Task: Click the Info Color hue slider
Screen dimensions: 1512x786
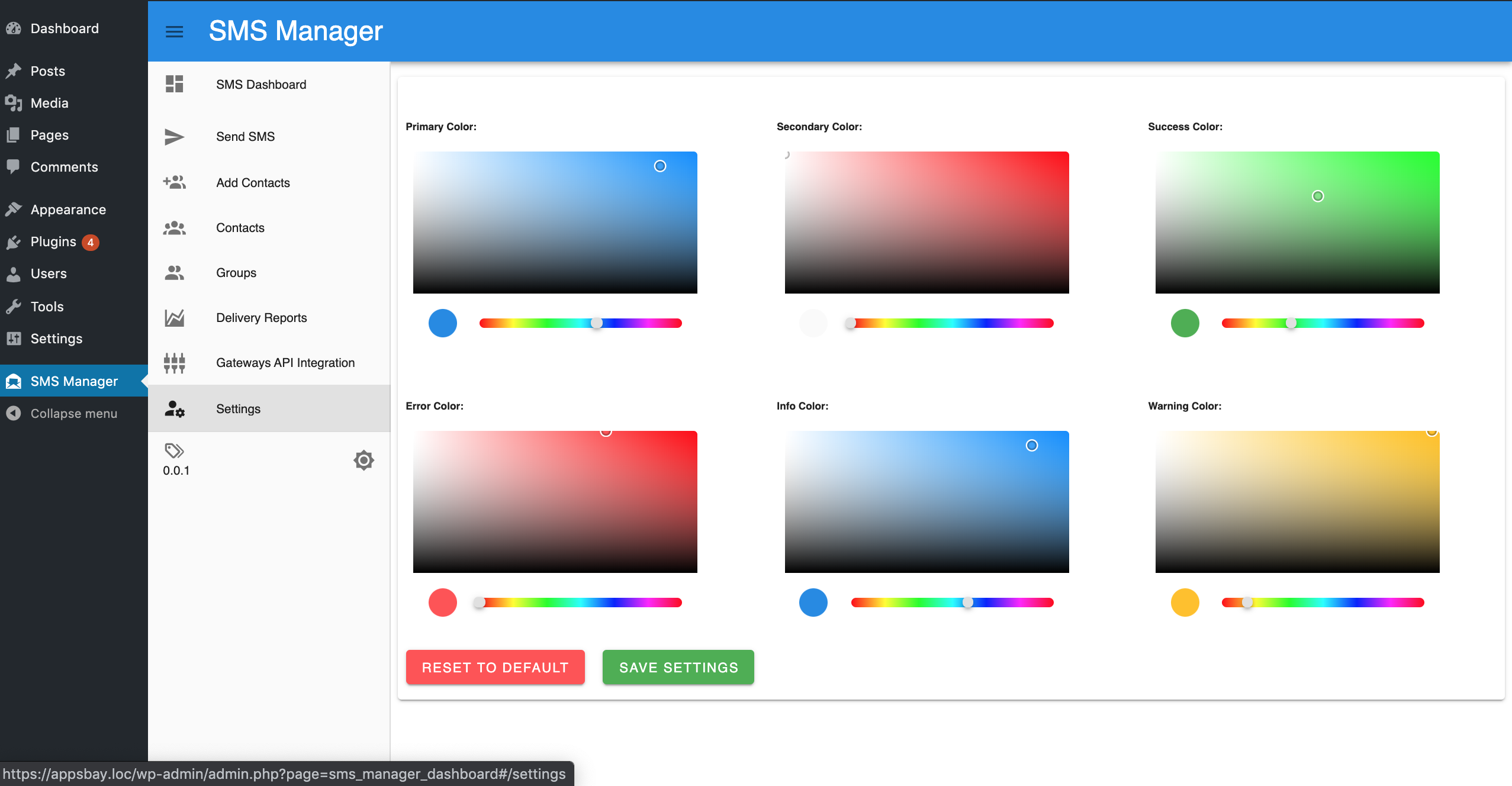Action: [952, 603]
